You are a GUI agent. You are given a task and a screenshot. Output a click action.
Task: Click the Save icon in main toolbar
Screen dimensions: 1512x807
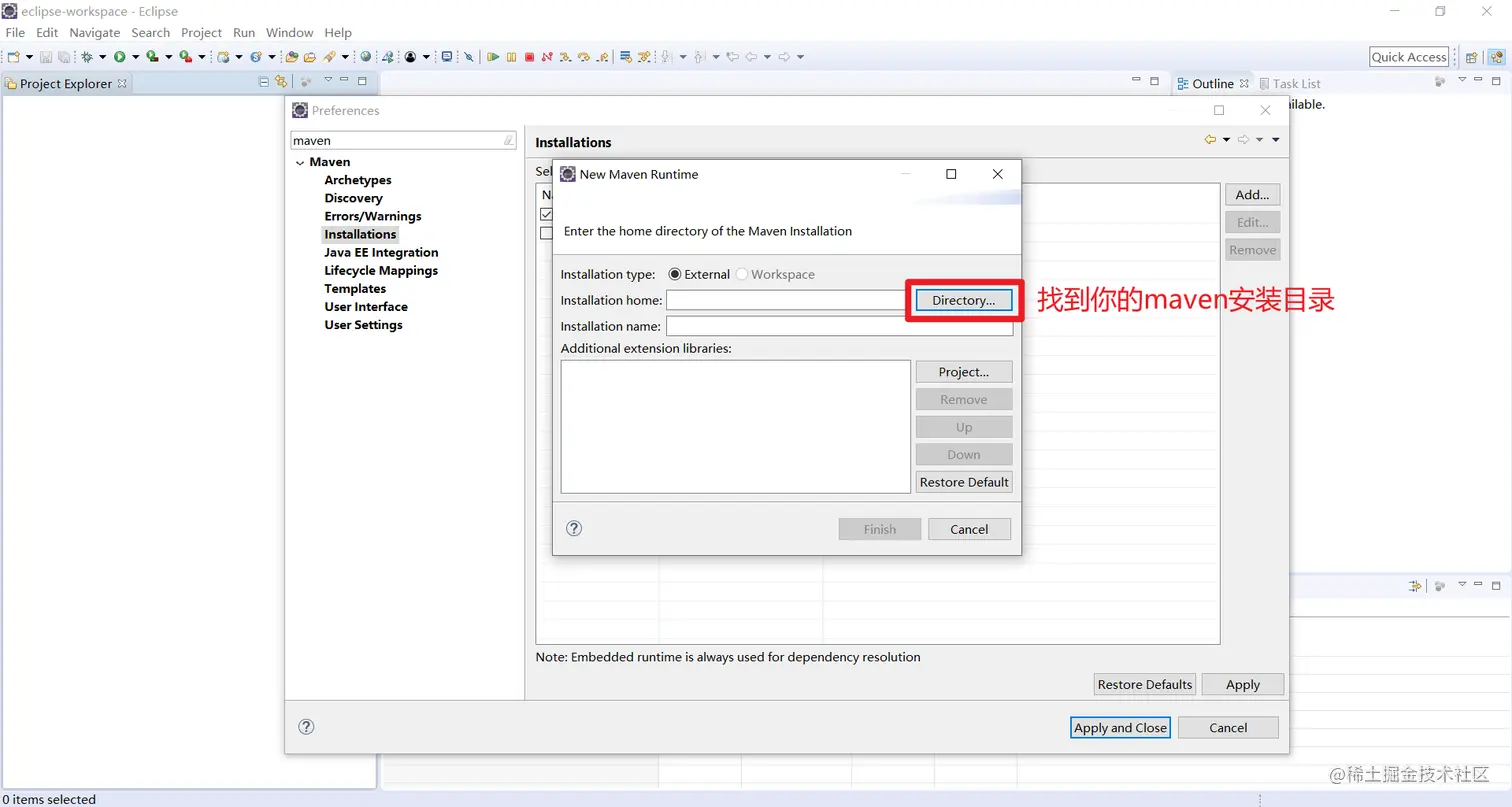(46, 57)
